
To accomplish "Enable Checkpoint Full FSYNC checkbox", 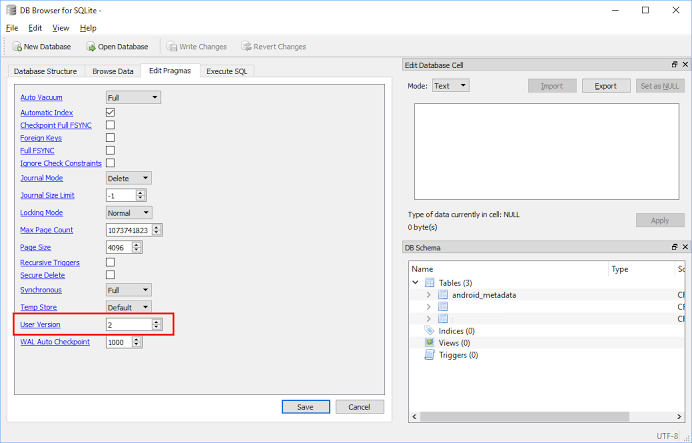I will point(110,125).
